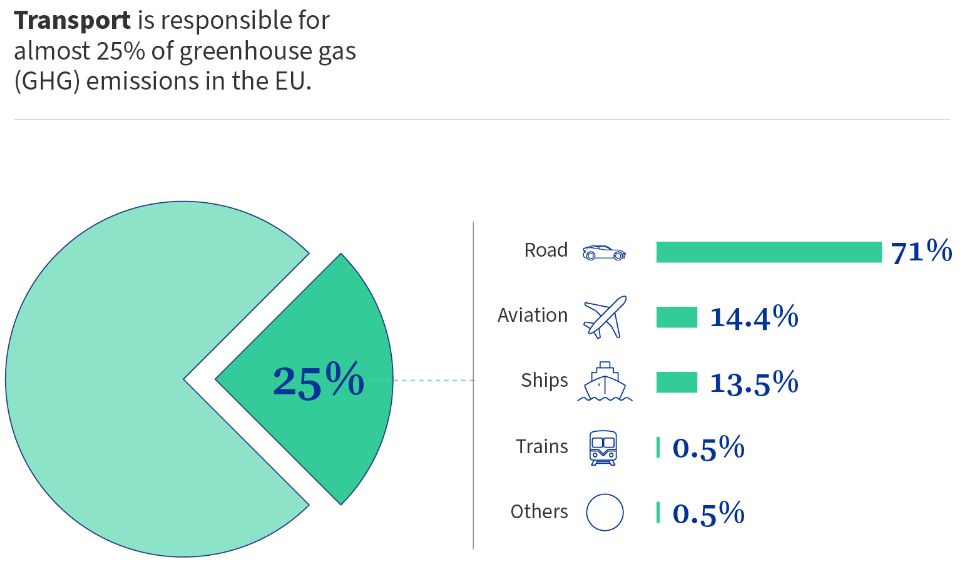Click the green Road 71% bar
The width and height of the screenshot is (965, 565).
coord(769,252)
